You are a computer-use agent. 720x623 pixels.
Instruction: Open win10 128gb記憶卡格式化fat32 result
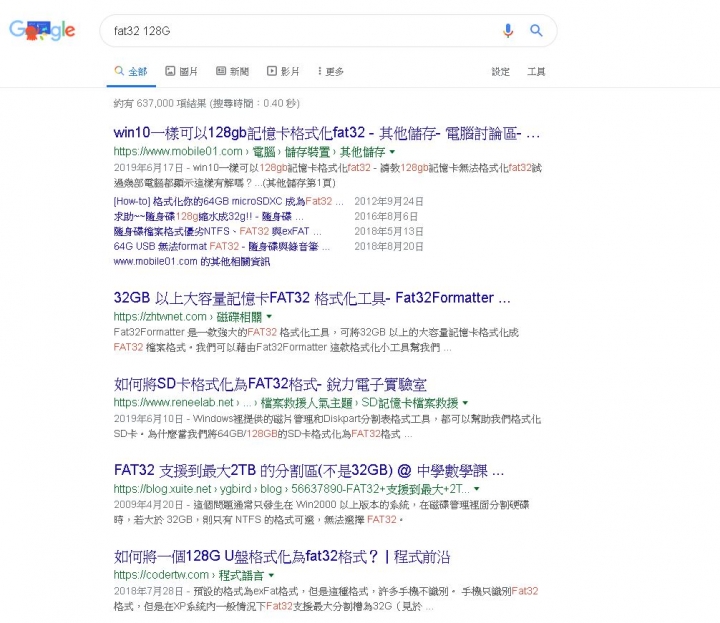(326, 133)
